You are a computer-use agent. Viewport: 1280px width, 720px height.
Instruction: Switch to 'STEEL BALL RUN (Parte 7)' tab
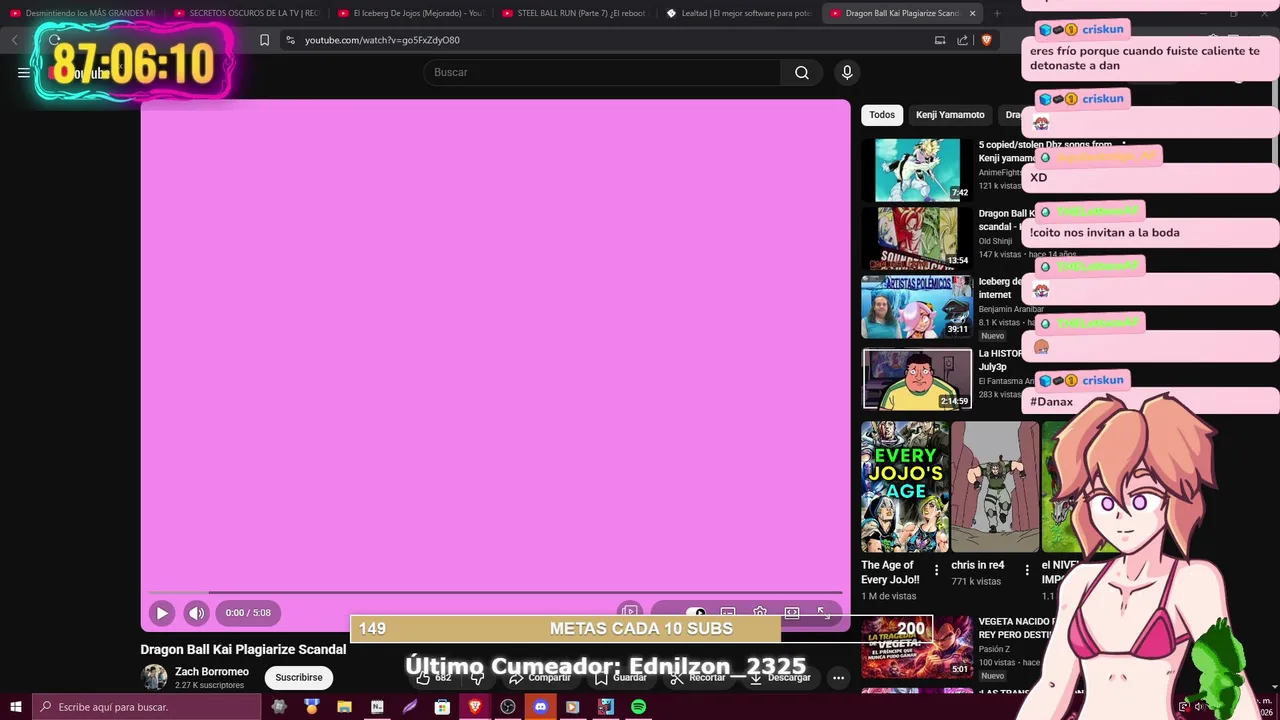click(574, 13)
